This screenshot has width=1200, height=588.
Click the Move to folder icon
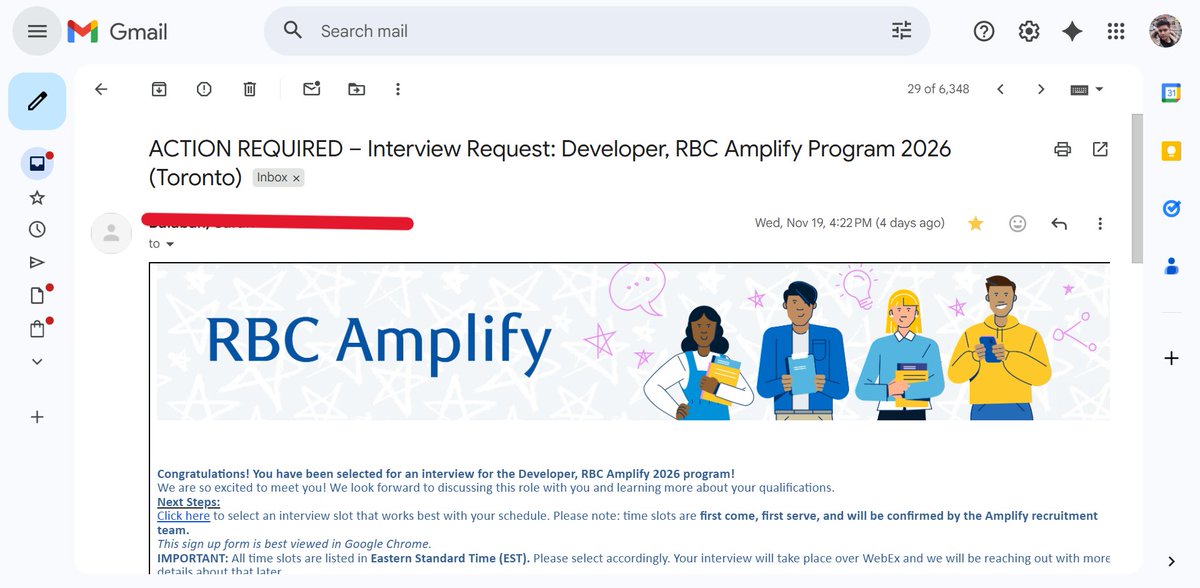pyautogui.click(x=357, y=89)
